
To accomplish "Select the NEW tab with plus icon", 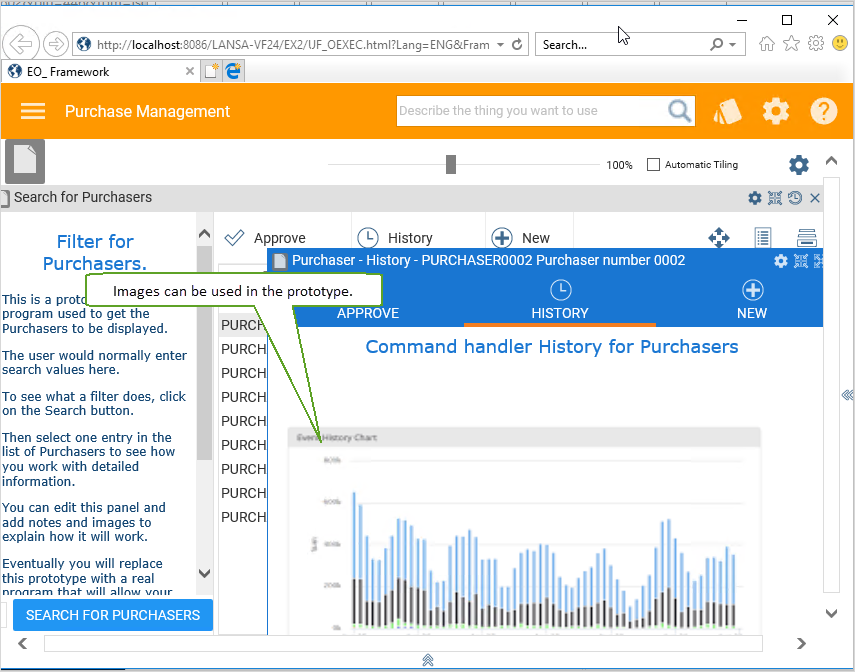I will click(x=752, y=301).
